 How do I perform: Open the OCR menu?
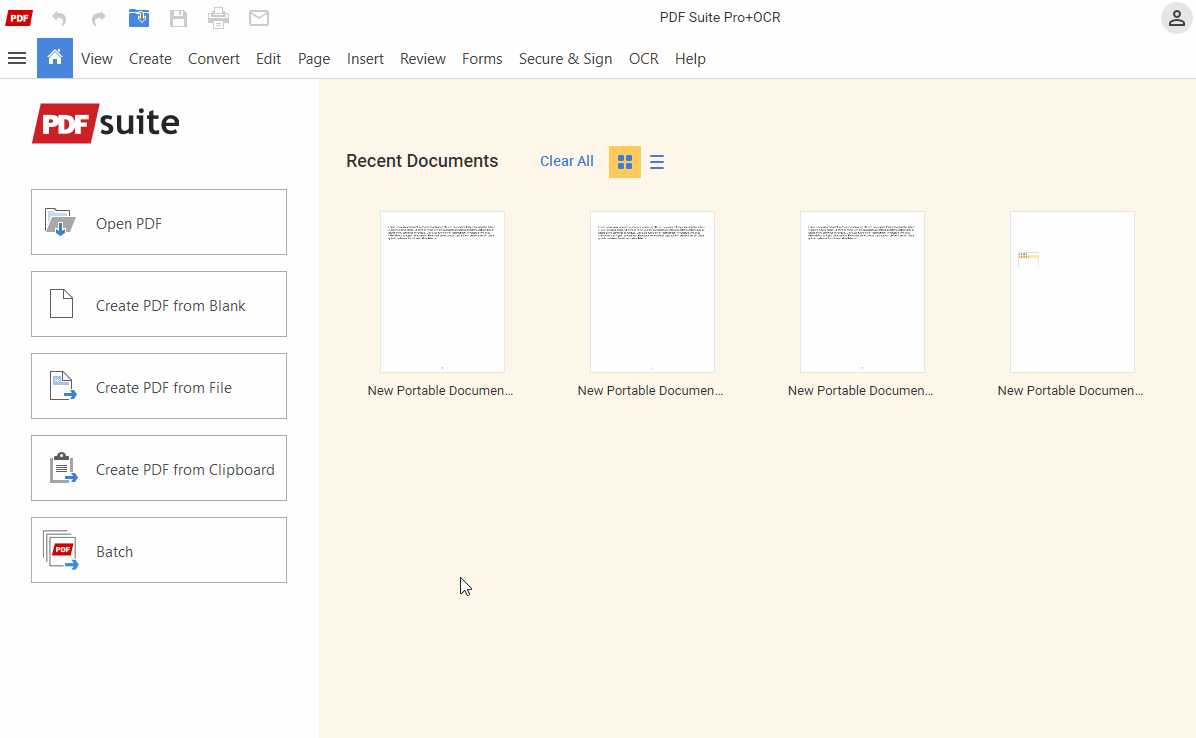[644, 59]
